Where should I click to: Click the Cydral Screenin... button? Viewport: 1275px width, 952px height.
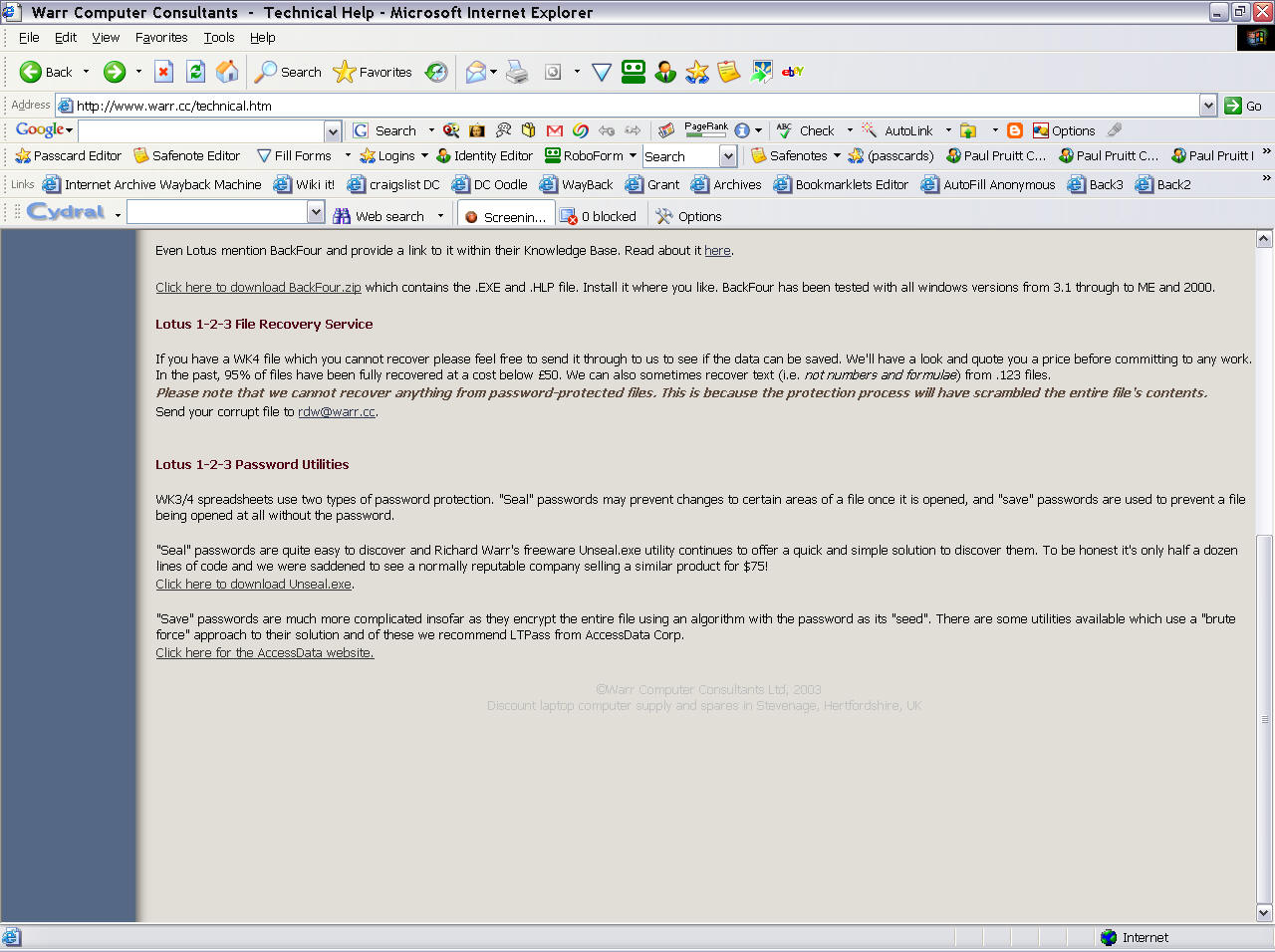(x=505, y=216)
